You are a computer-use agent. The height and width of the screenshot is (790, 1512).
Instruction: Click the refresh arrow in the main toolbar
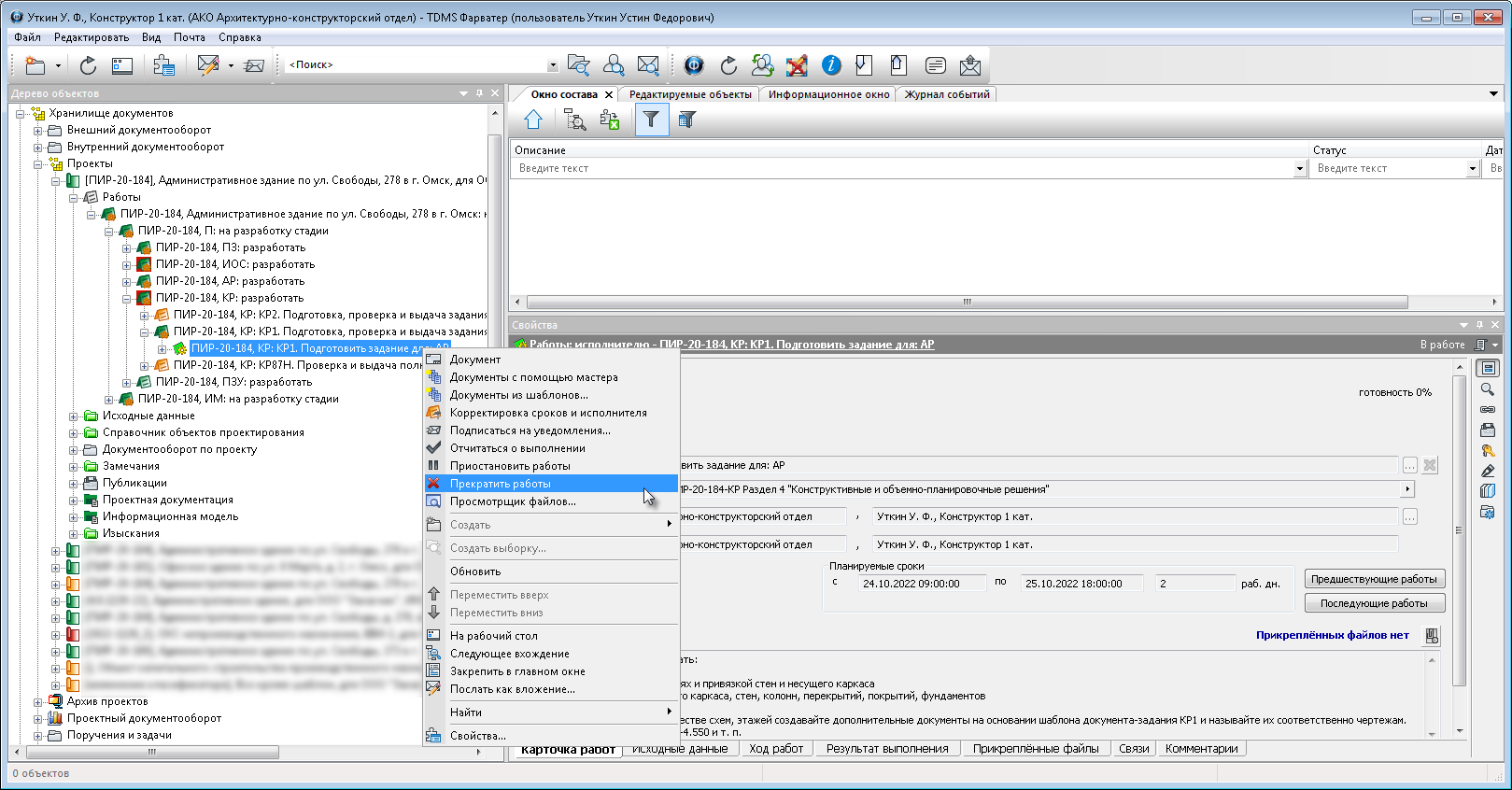coord(88,65)
